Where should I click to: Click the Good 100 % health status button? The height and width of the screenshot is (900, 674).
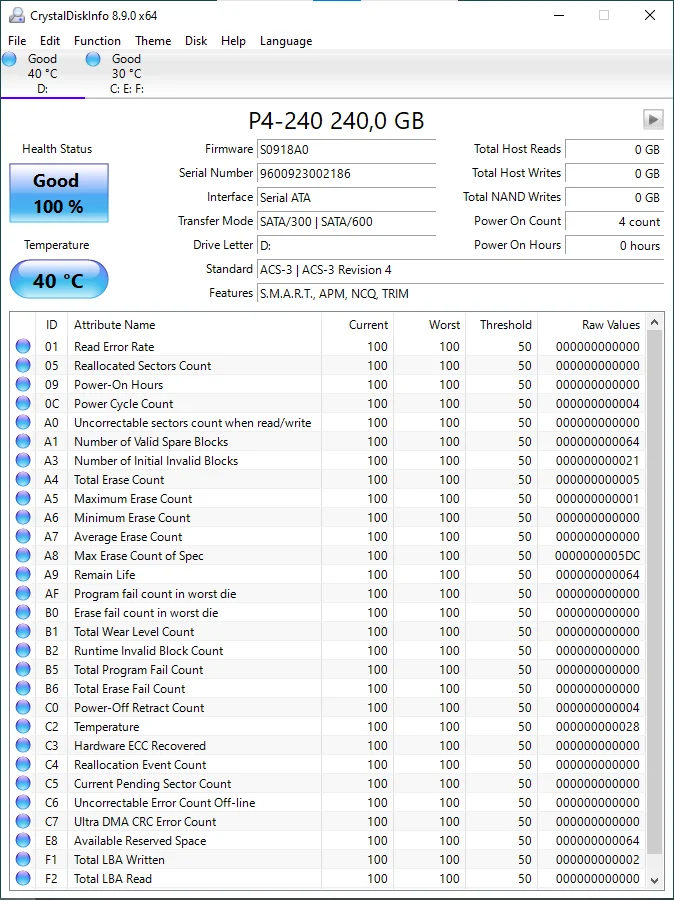[x=59, y=193]
